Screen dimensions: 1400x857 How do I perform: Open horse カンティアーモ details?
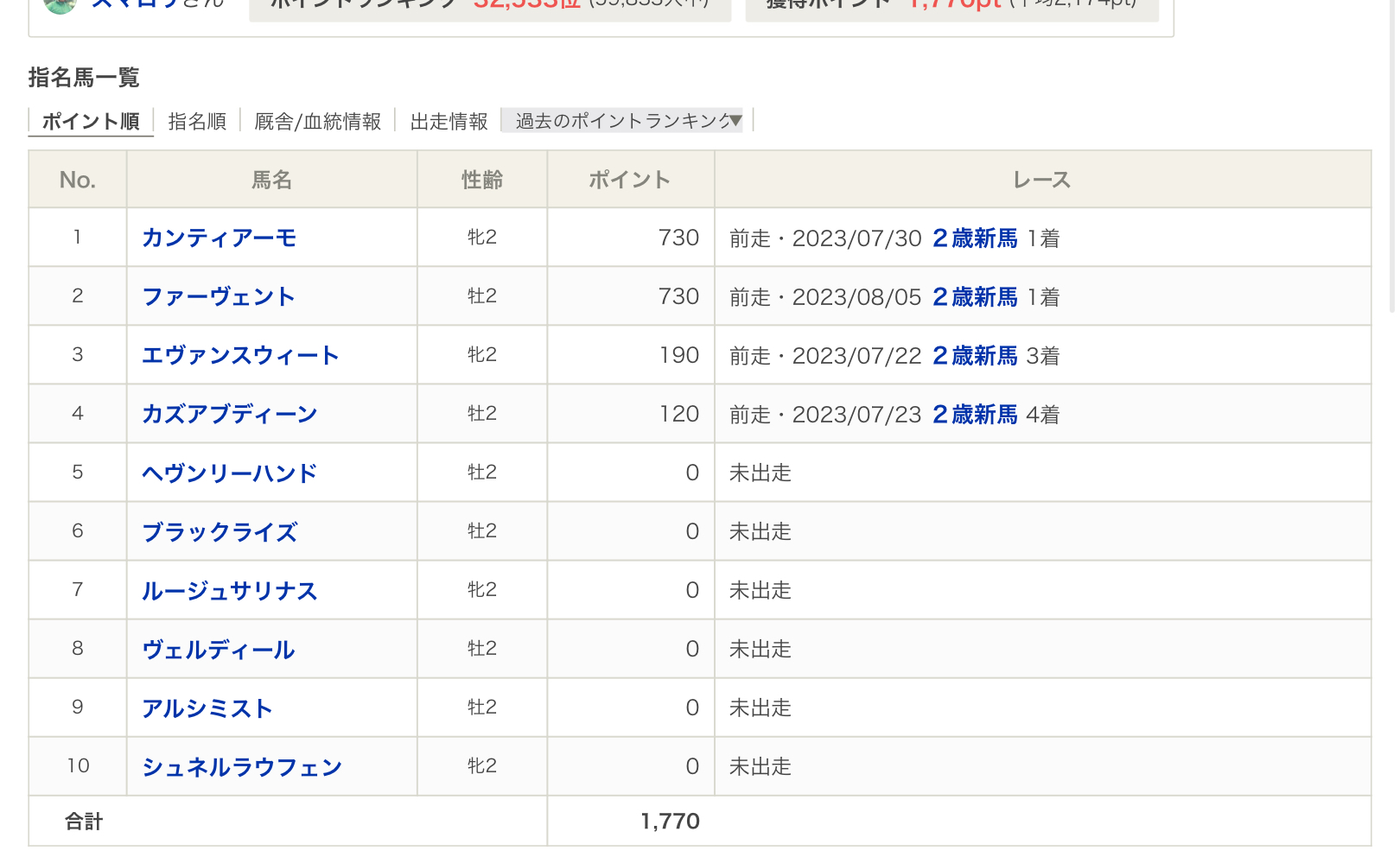pyautogui.click(x=220, y=238)
